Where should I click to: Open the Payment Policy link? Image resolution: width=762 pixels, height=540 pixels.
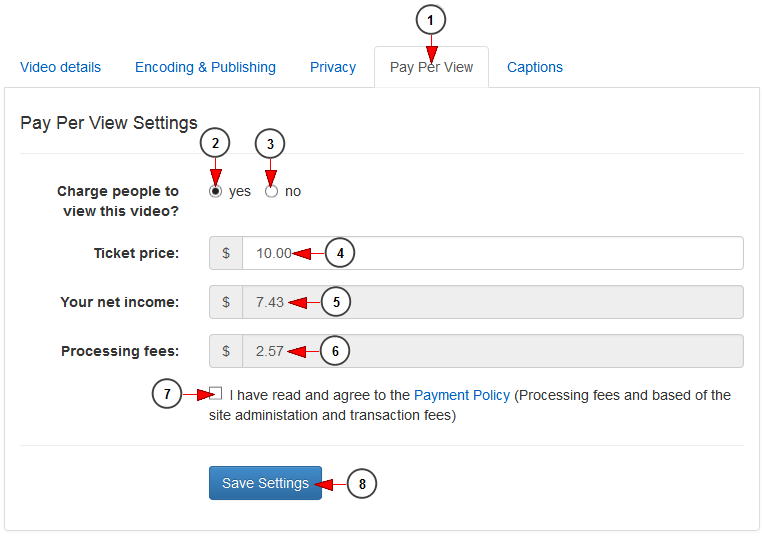462,395
